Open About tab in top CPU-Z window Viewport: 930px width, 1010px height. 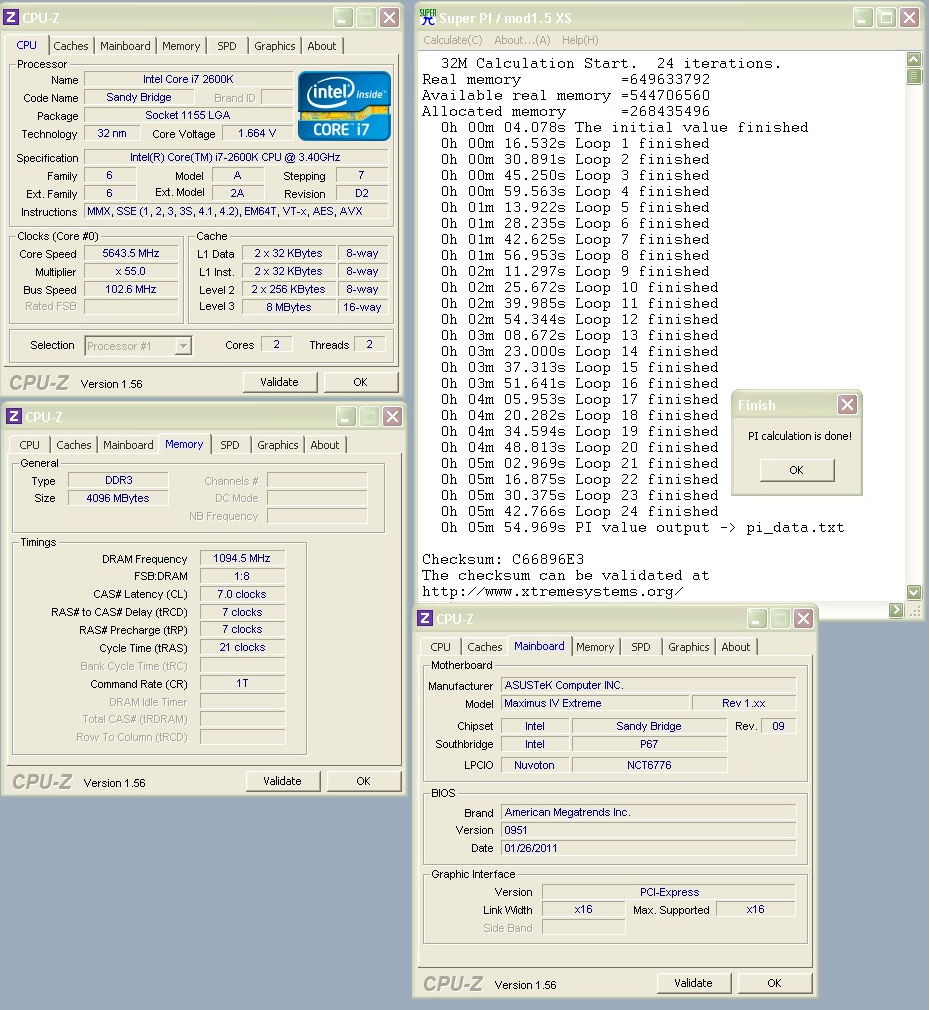pyautogui.click(x=321, y=46)
